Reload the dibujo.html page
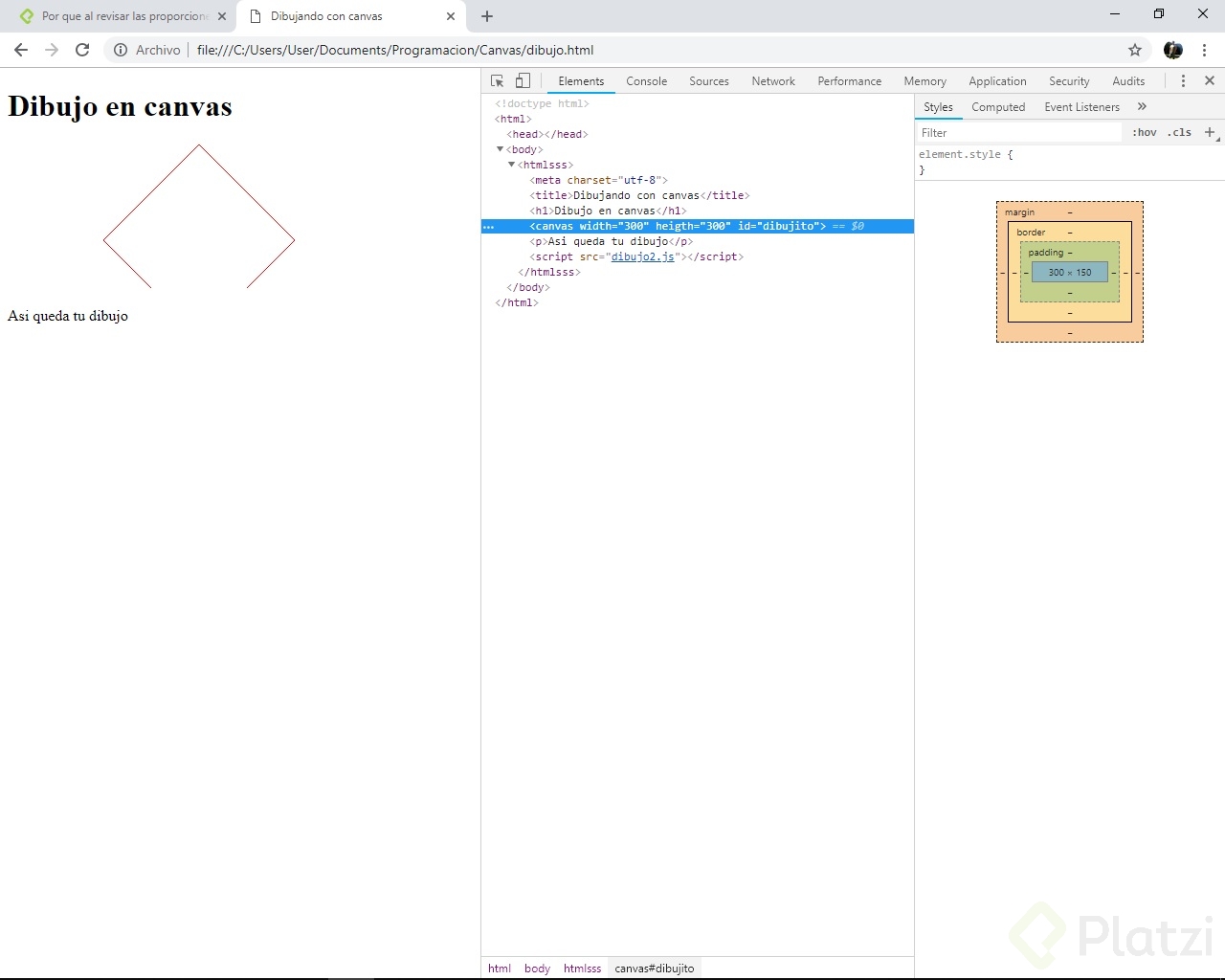Image resolution: width=1225 pixels, height=980 pixels. point(82,50)
